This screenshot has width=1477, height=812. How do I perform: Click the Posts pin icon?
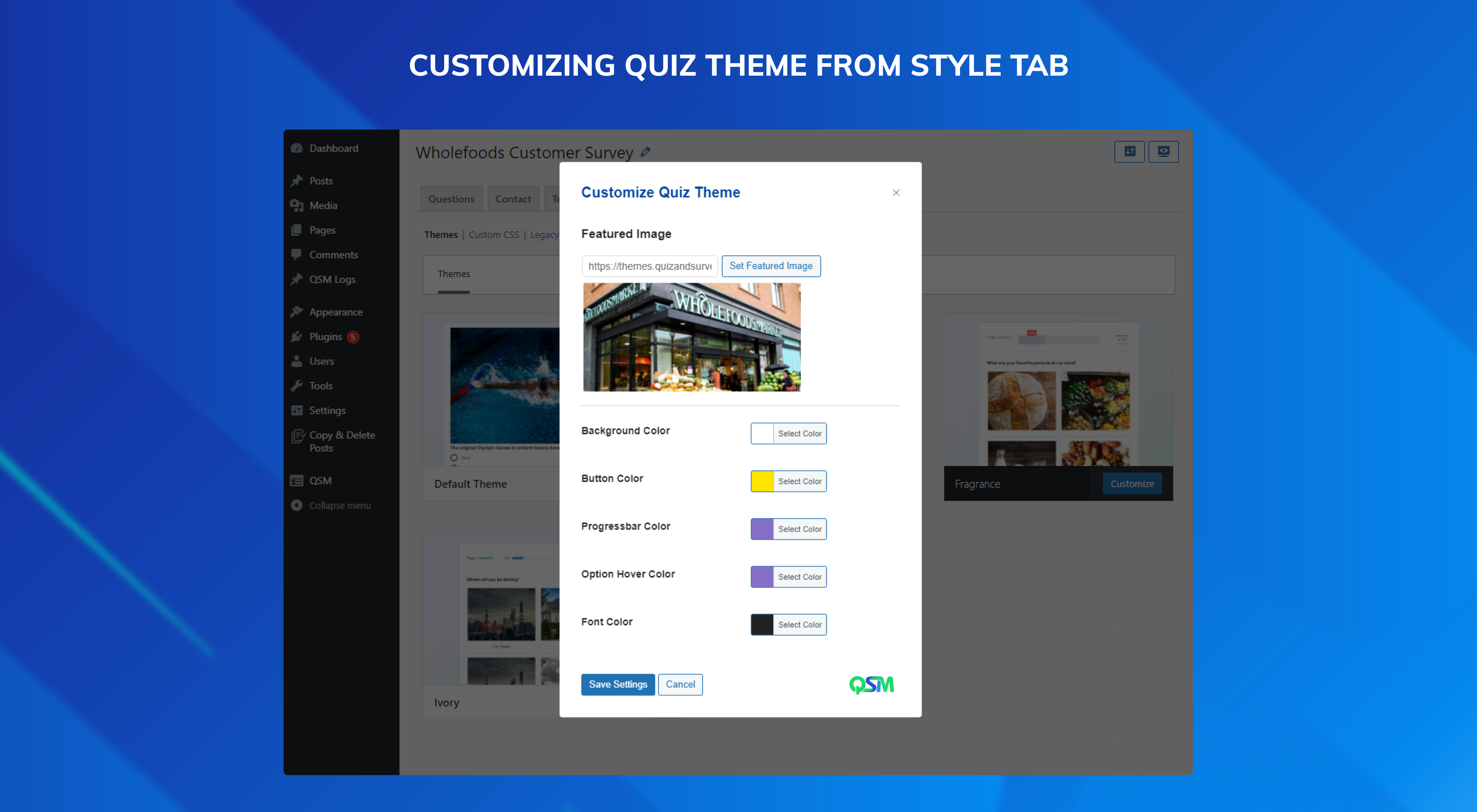[x=297, y=181]
